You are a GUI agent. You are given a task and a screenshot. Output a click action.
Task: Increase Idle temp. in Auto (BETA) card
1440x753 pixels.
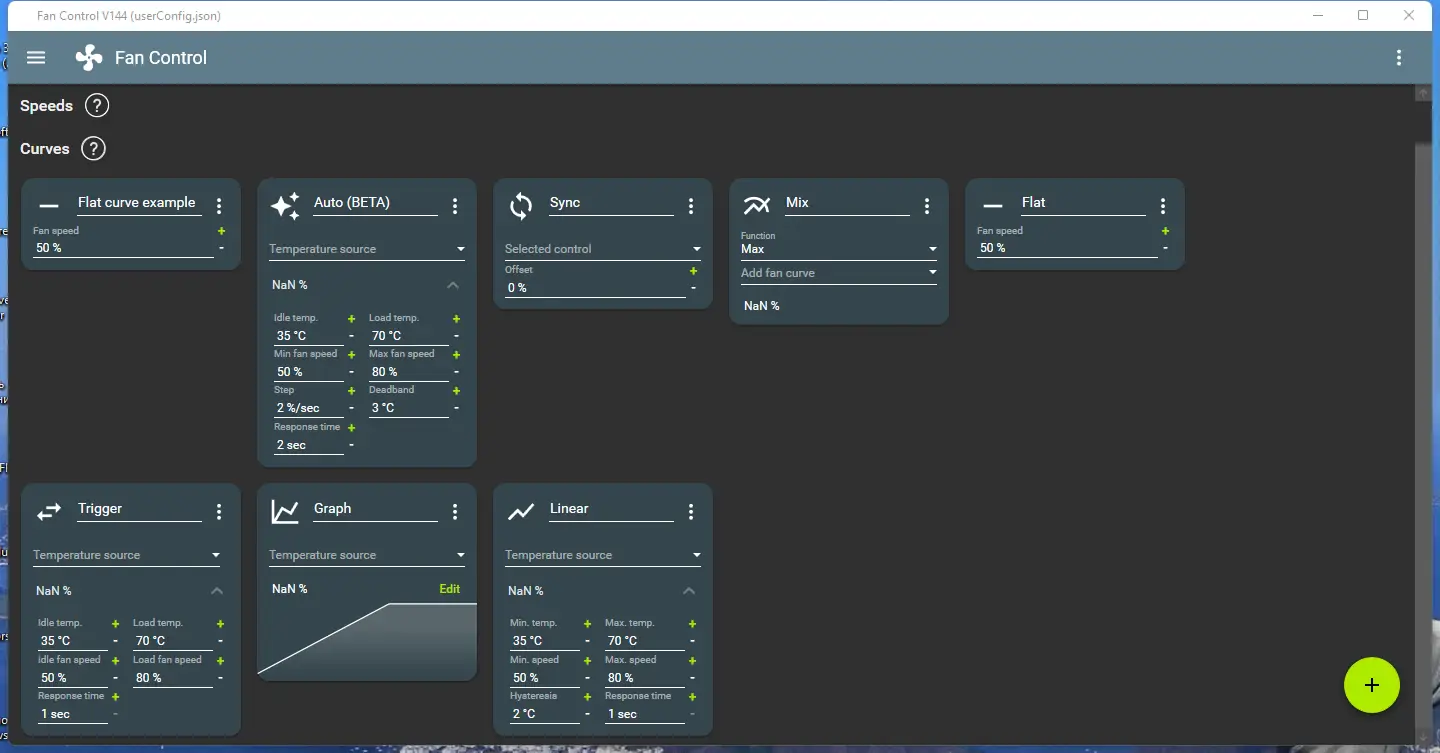click(351, 319)
